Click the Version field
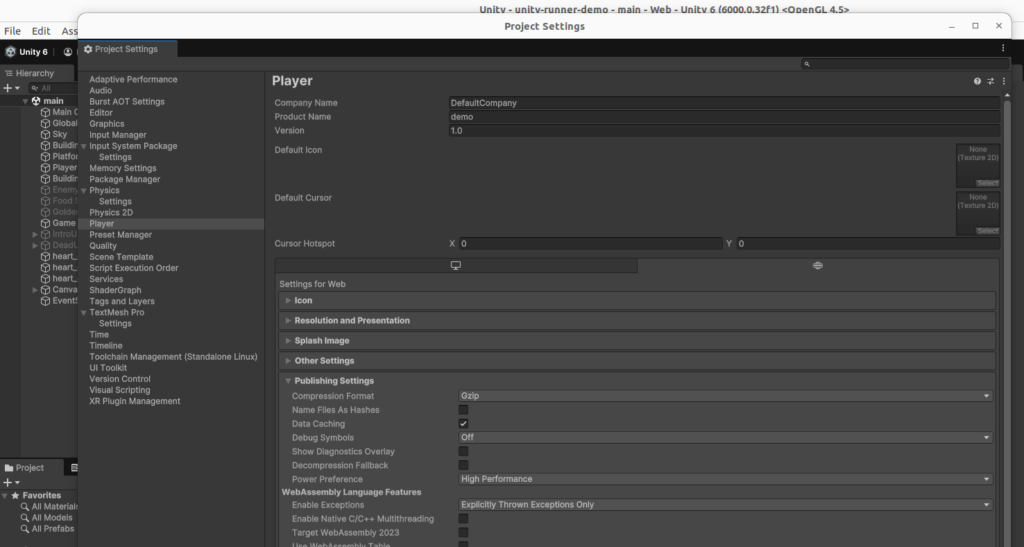 [724, 131]
